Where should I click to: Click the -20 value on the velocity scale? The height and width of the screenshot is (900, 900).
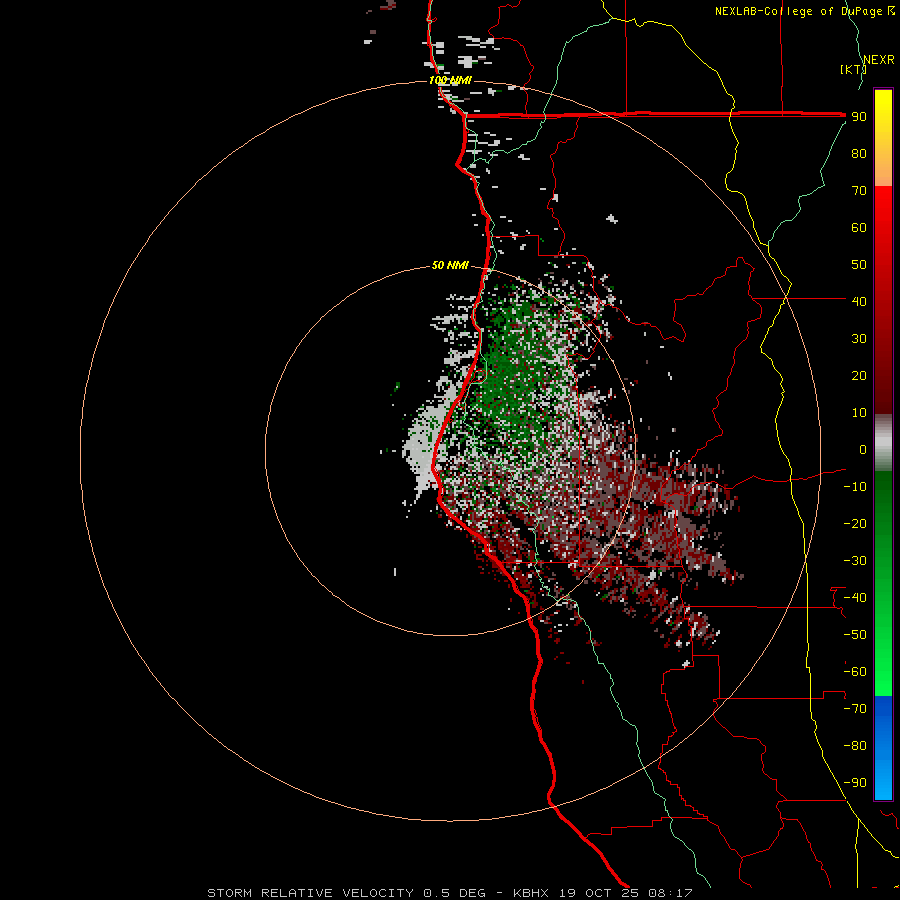855,523
